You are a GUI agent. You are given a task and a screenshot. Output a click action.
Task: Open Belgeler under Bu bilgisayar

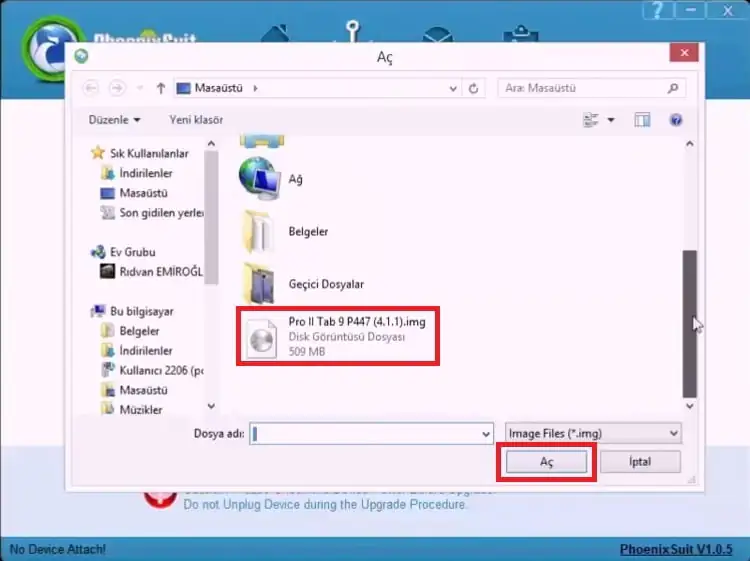coord(130,331)
